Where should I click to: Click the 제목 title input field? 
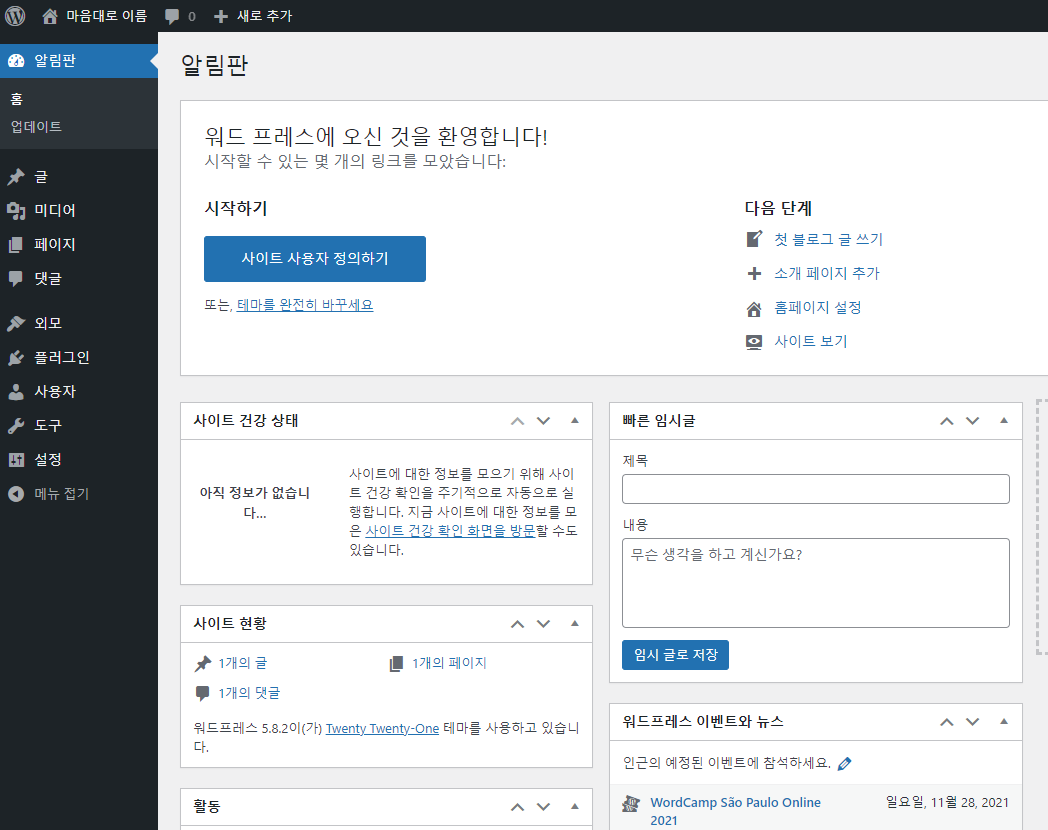click(x=815, y=489)
